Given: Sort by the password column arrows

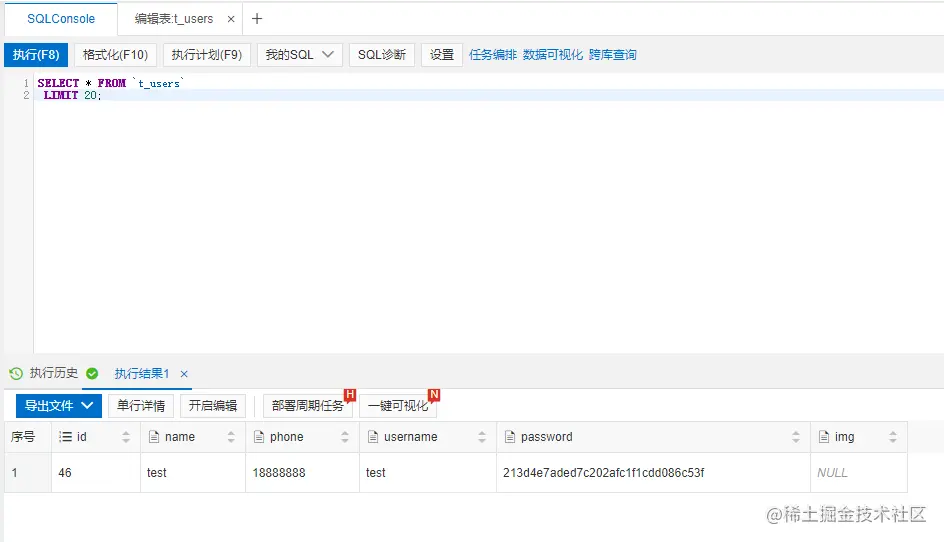Looking at the screenshot, I should click(x=796, y=437).
